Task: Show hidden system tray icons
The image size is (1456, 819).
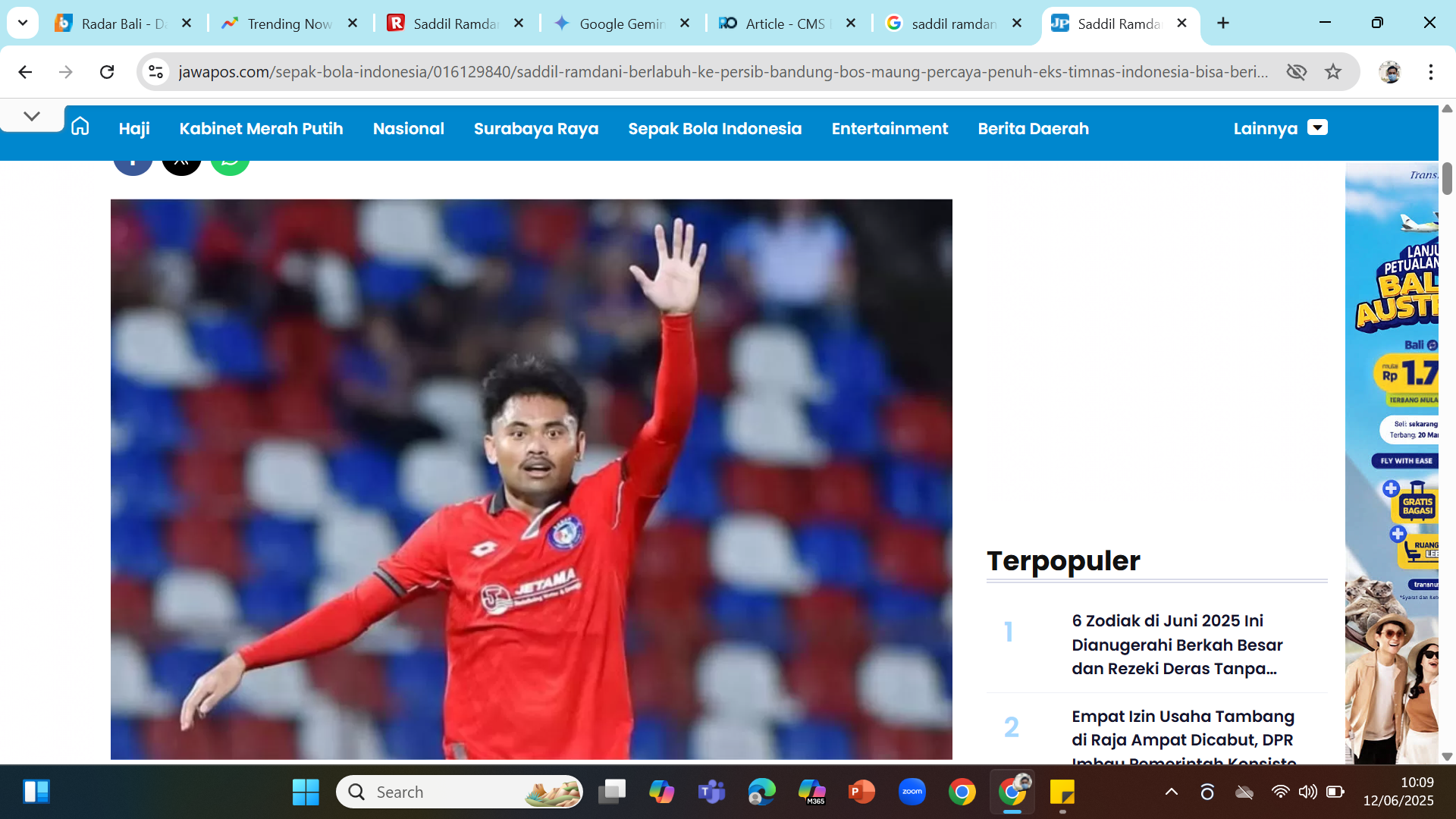Action: [1172, 792]
